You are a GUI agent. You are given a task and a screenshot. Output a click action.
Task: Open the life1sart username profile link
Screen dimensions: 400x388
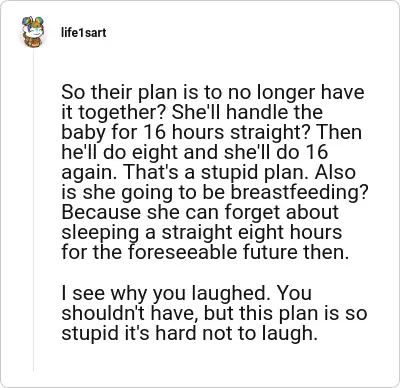click(84, 33)
